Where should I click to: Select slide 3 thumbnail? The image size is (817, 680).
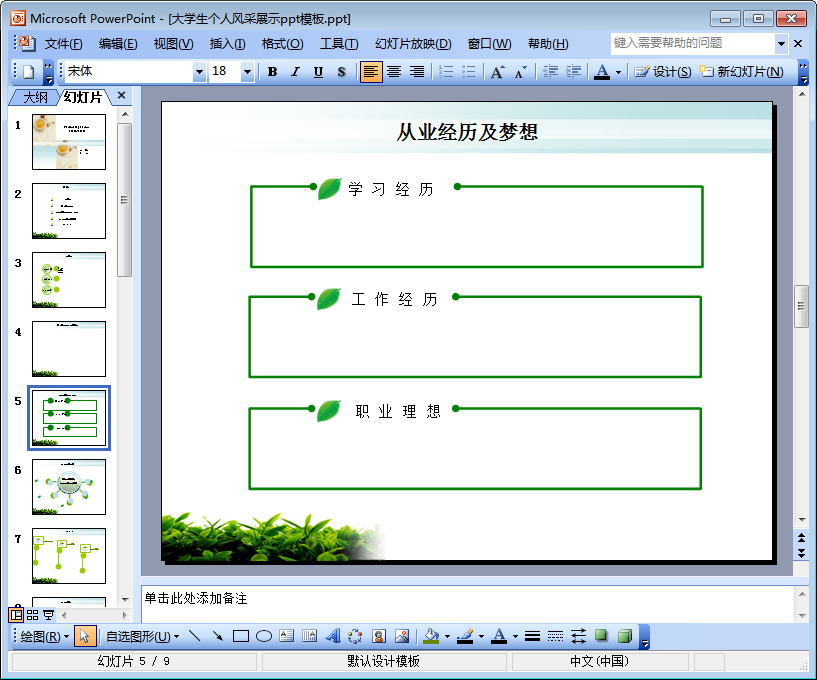tap(69, 280)
